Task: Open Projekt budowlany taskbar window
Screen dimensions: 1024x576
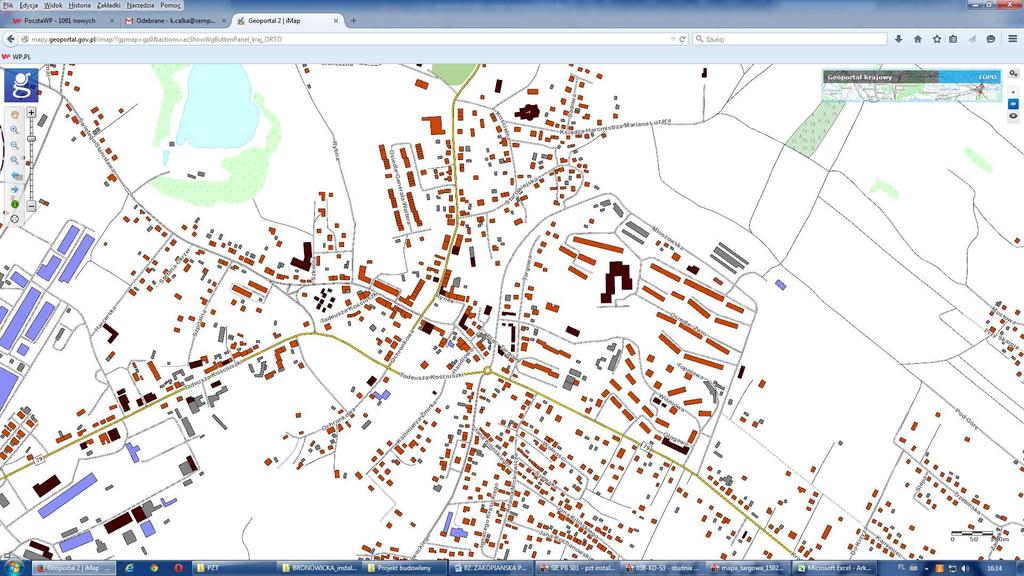Action: point(406,568)
